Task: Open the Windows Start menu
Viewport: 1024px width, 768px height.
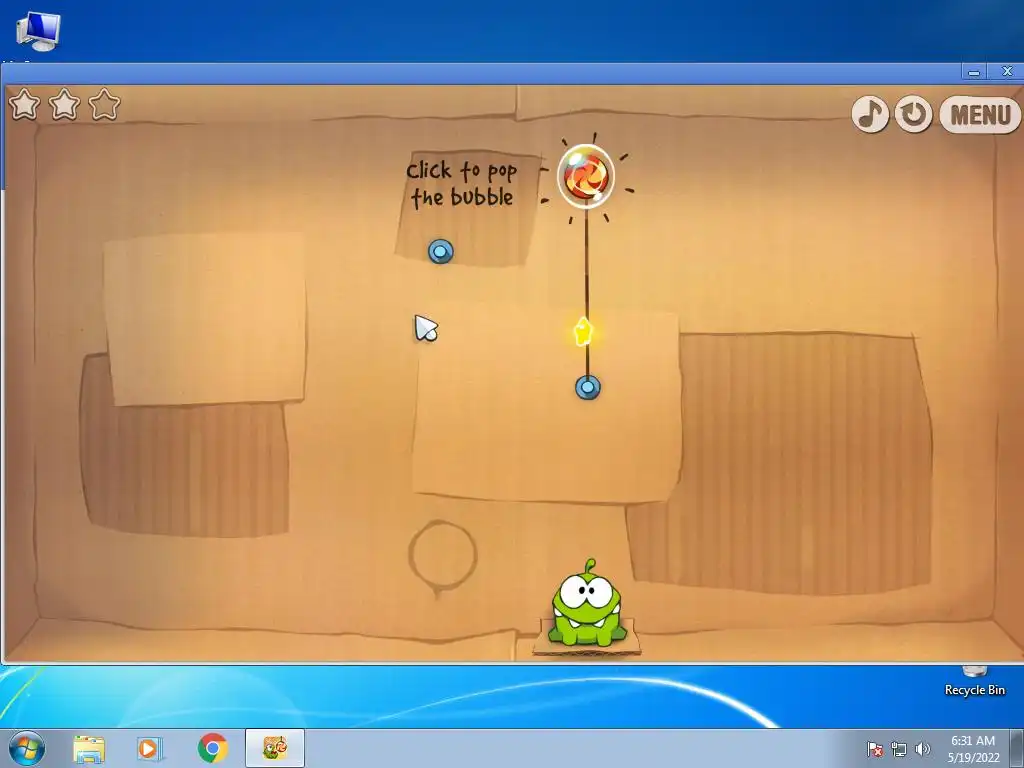Action: pos(27,748)
